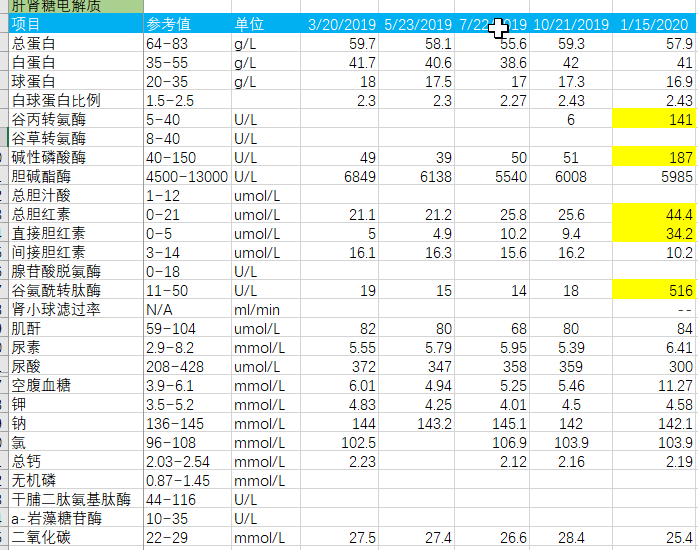Select reference range 4500-13000

tap(187, 177)
